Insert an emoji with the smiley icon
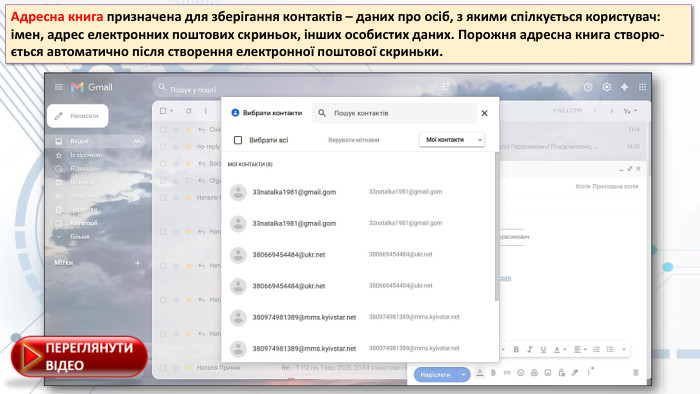Screen dimensions: 700x394 click(521, 372)
